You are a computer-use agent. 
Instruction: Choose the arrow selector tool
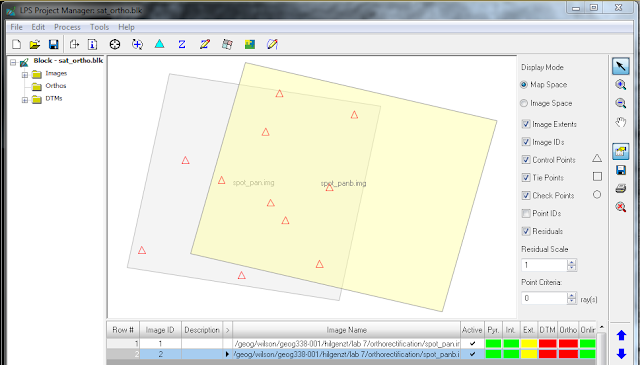click(x=621, y=66)
